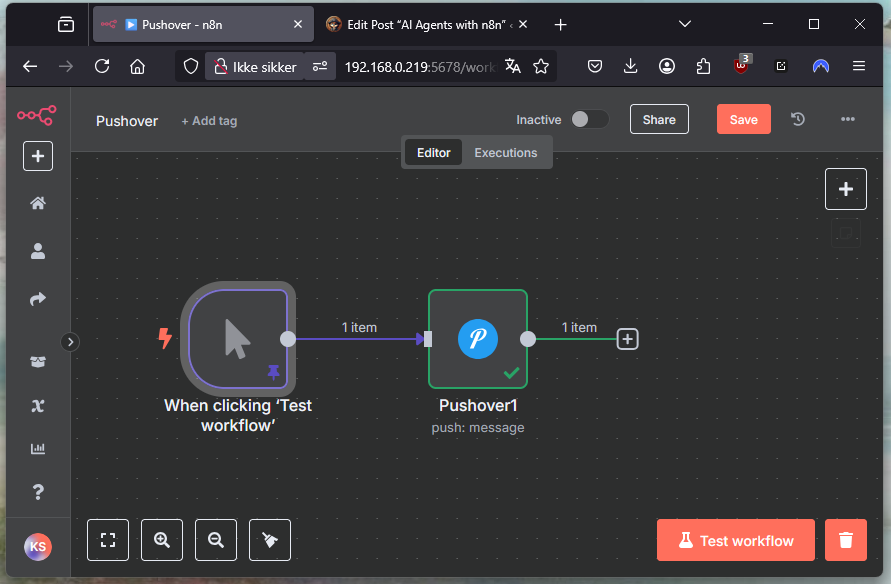Open Shared with you arrow icon
This screenshot has height=584, width=891.
[x=38, y=299]
